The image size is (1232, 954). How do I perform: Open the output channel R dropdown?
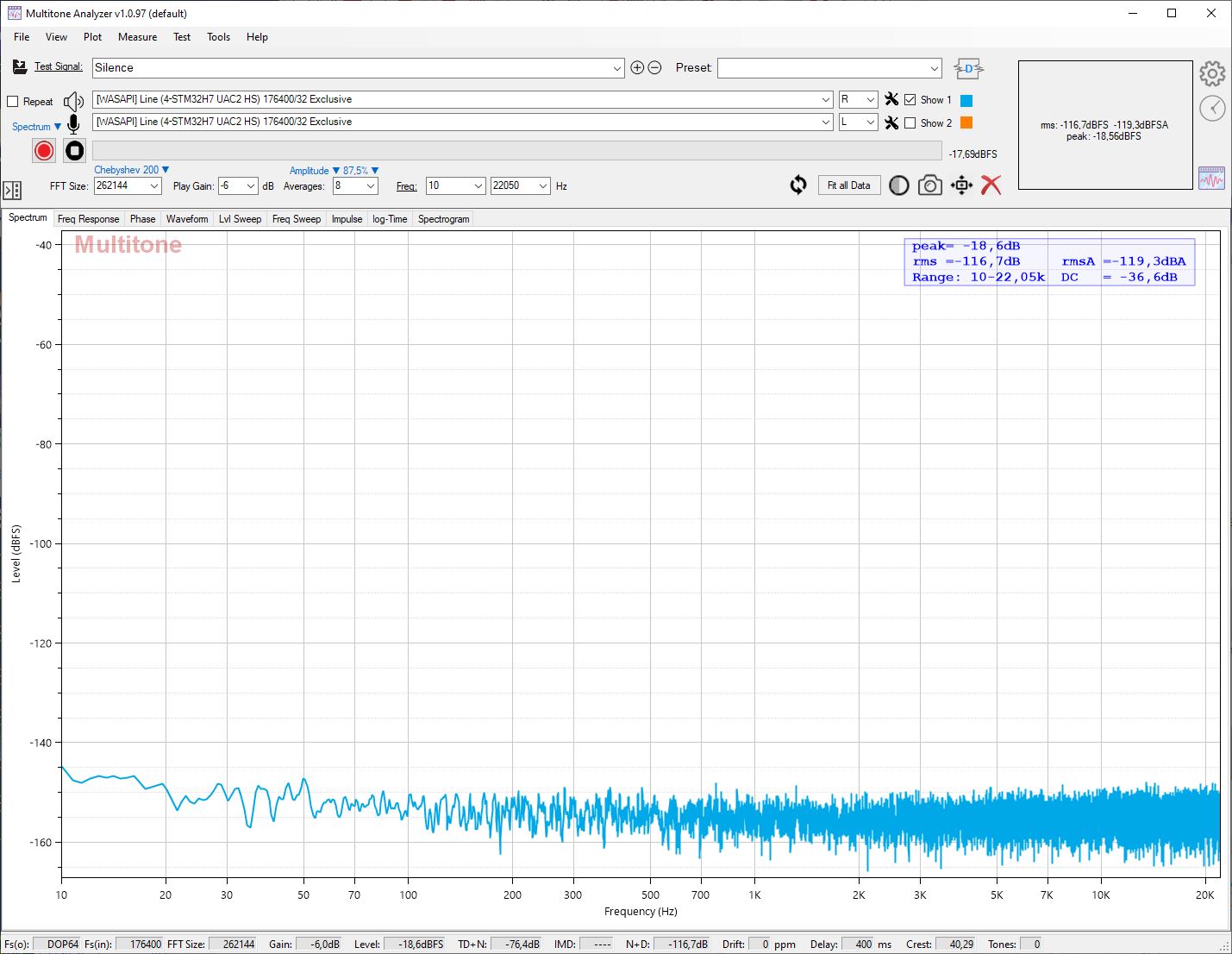coord(858,99)
